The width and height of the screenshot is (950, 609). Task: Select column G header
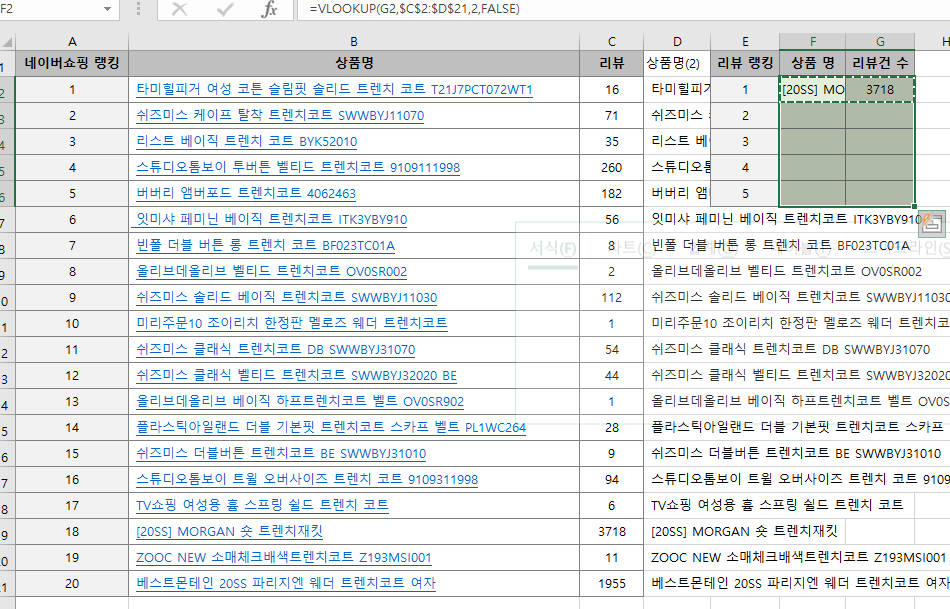[x=880, y=42]
